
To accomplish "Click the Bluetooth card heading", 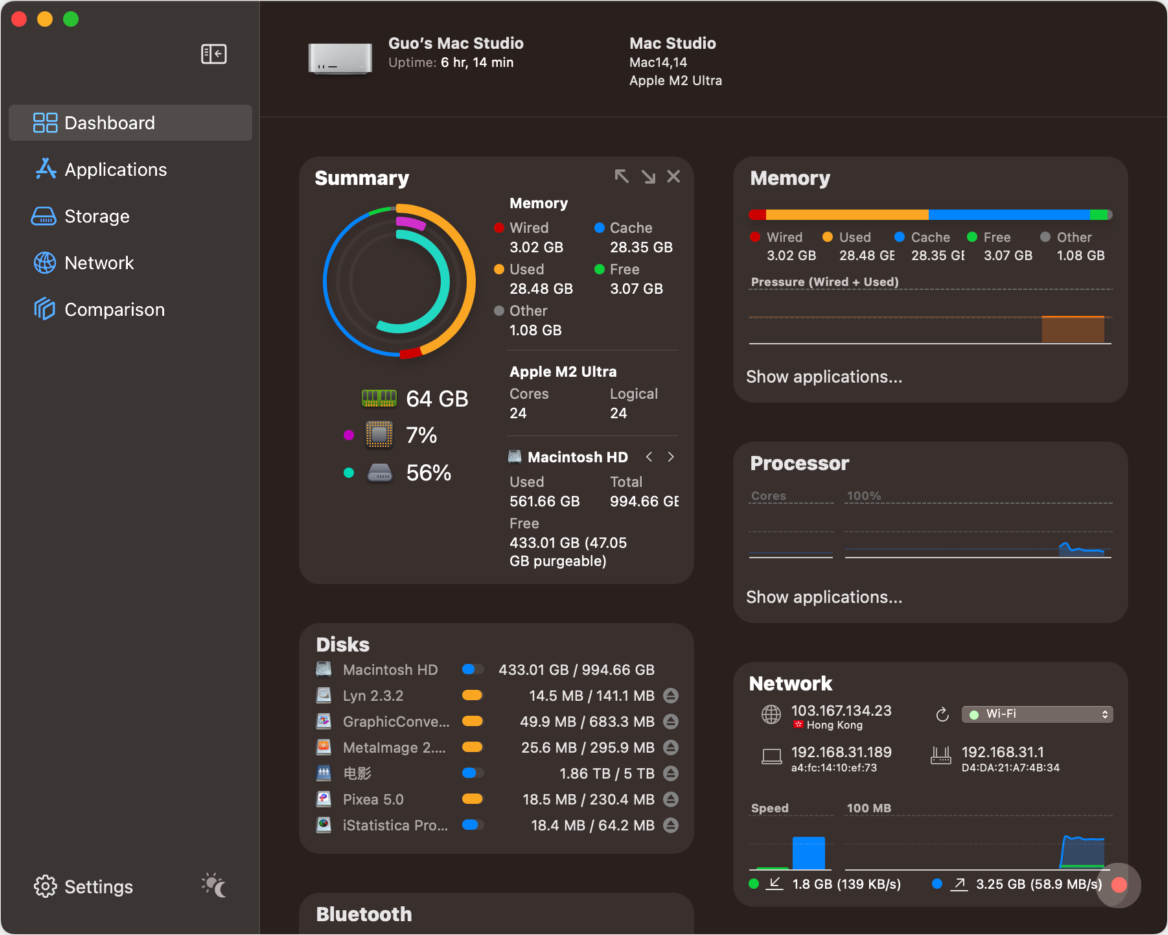I will tap(364, 914).
